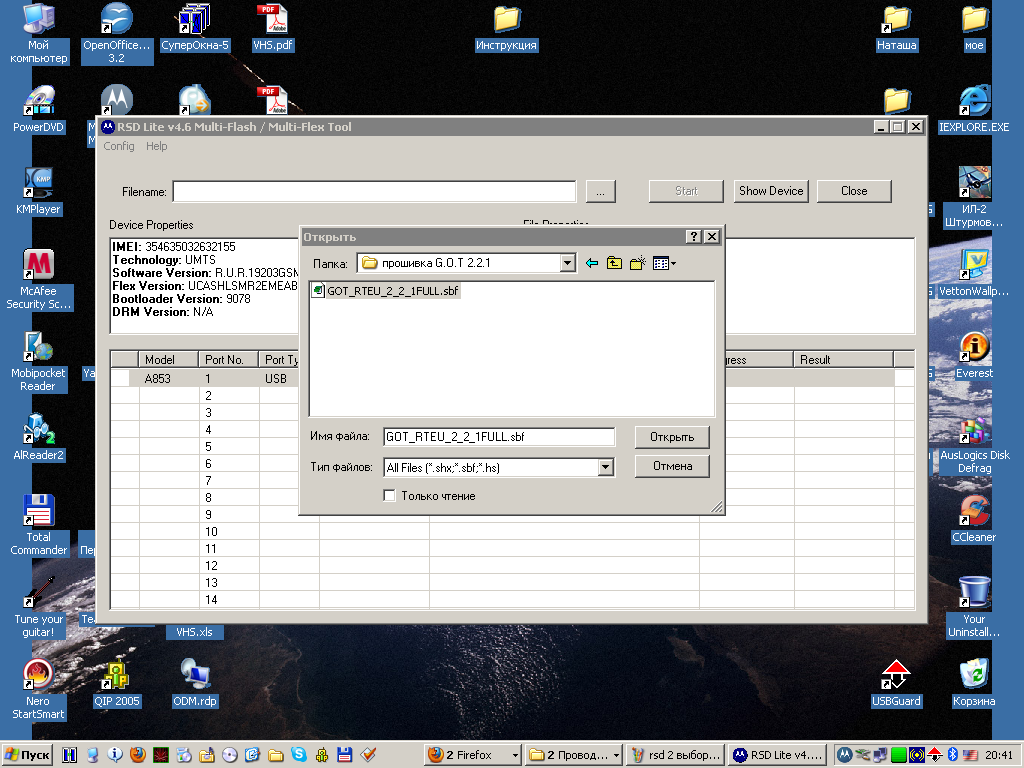Click the help question-mark button in Open dialog
The width and height of the screenshot is (1024, 768).
[x=694, y=236]
